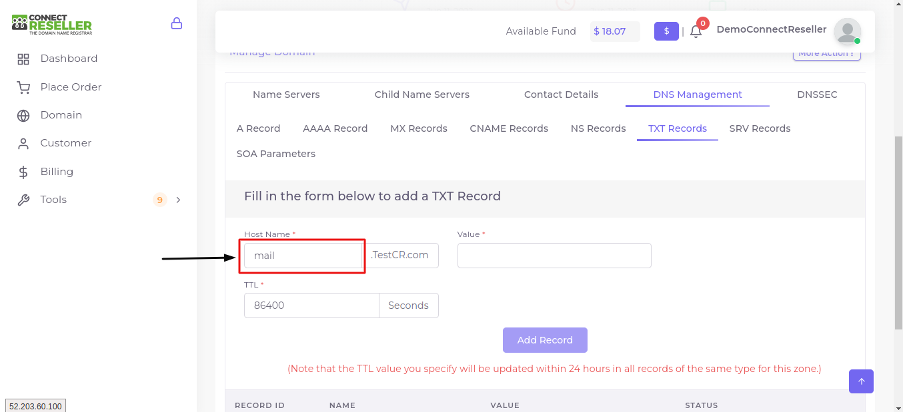Click the Customer person icon
The width and height of the screenshot is (904, 412).
pyautogui.click(x=23, y=143)
